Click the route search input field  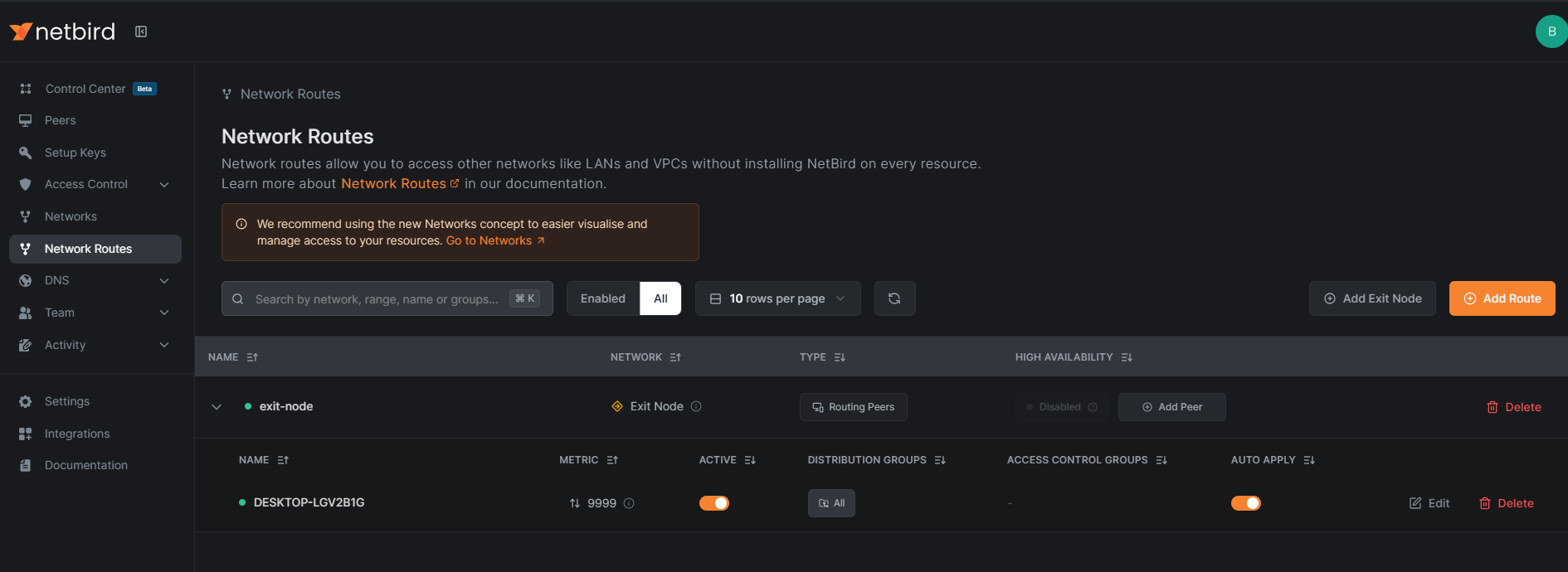(x=377, y=298)
